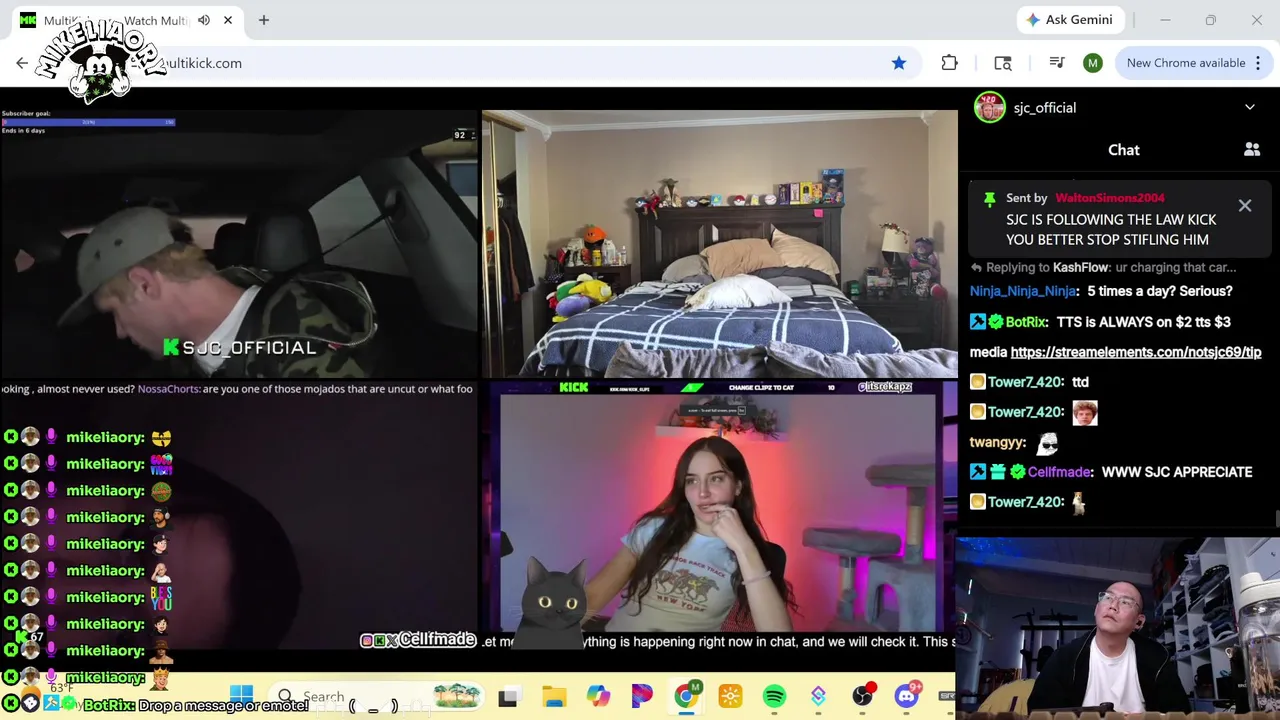Viewport: 1280px width, 720px height.
Task: Click the Ask Gemini button
Action: pyautogui.click(x=1069, y=20)
